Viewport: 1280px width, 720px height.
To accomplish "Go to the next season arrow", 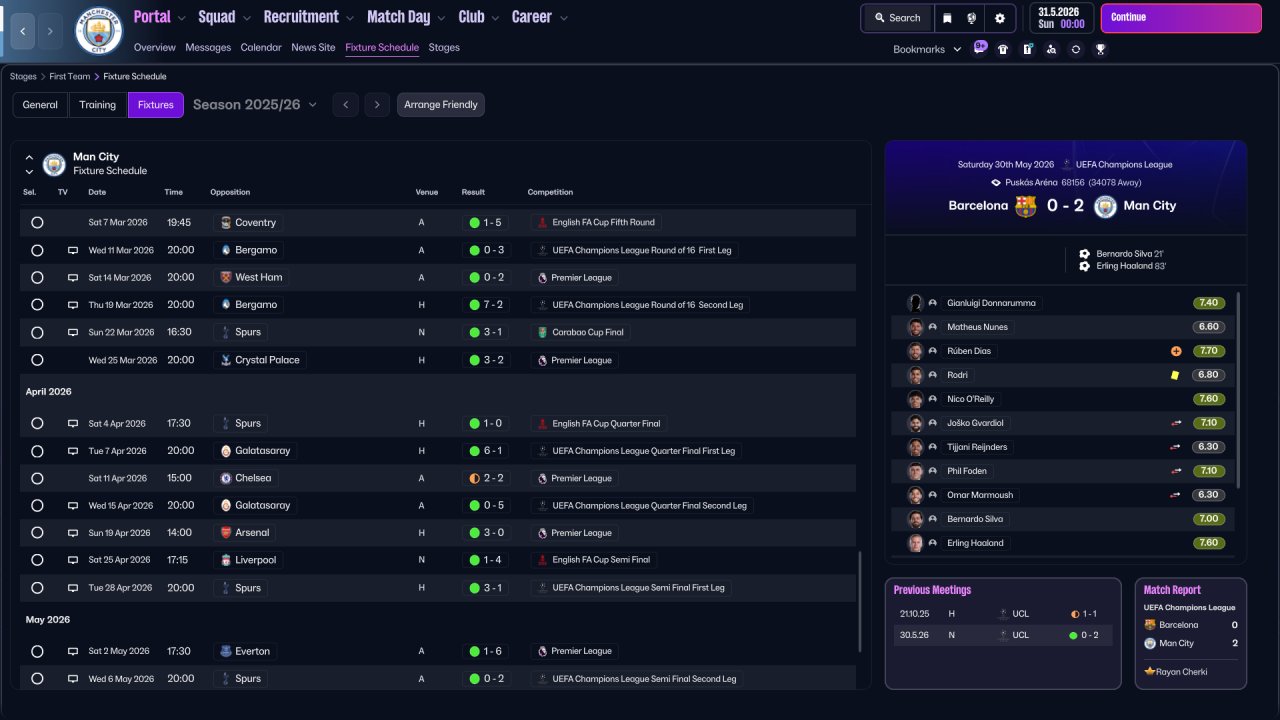I will coord(376,105).
